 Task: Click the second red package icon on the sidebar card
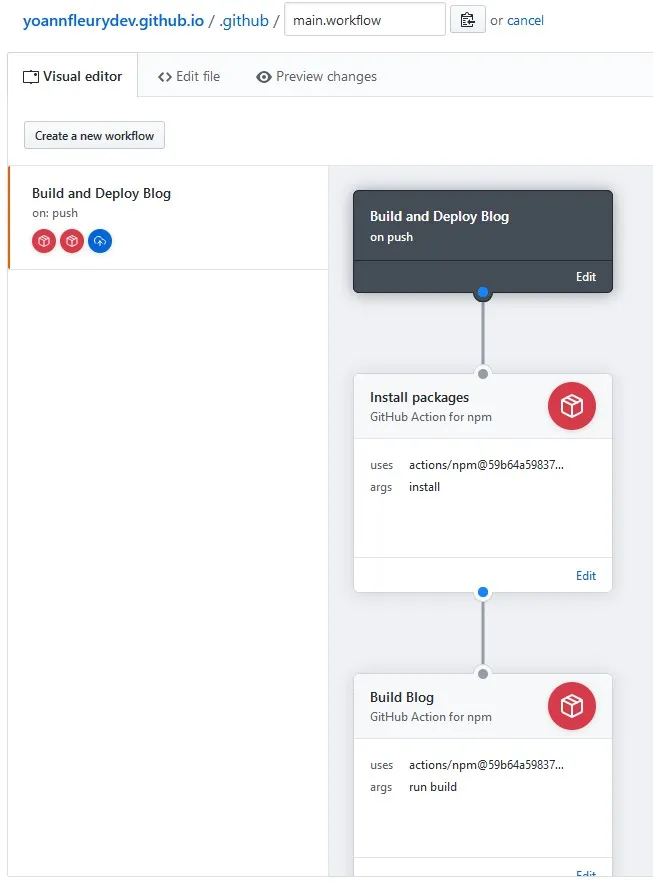click(71, 240)
